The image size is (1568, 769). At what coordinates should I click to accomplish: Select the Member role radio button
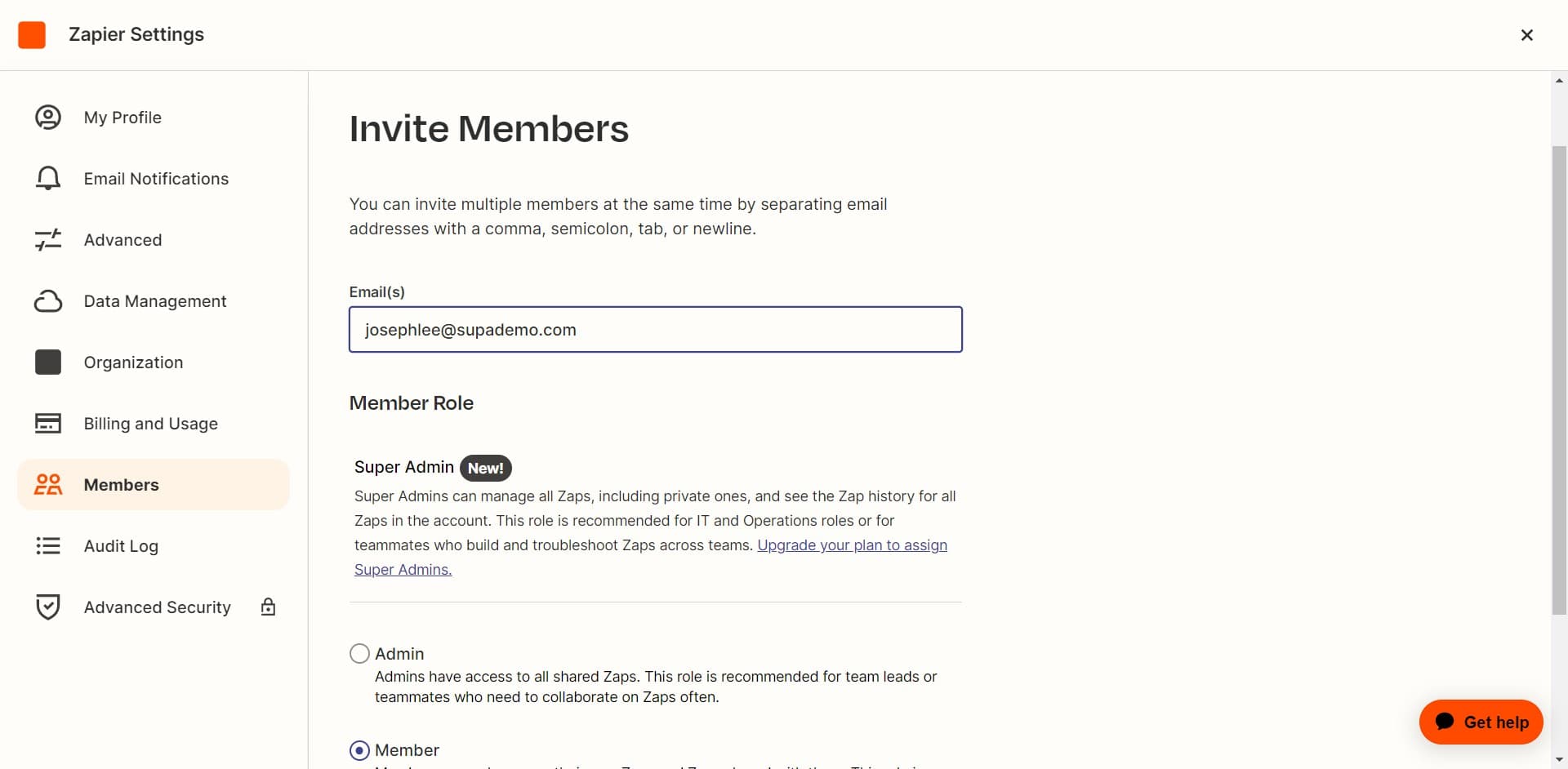[359, 749]
